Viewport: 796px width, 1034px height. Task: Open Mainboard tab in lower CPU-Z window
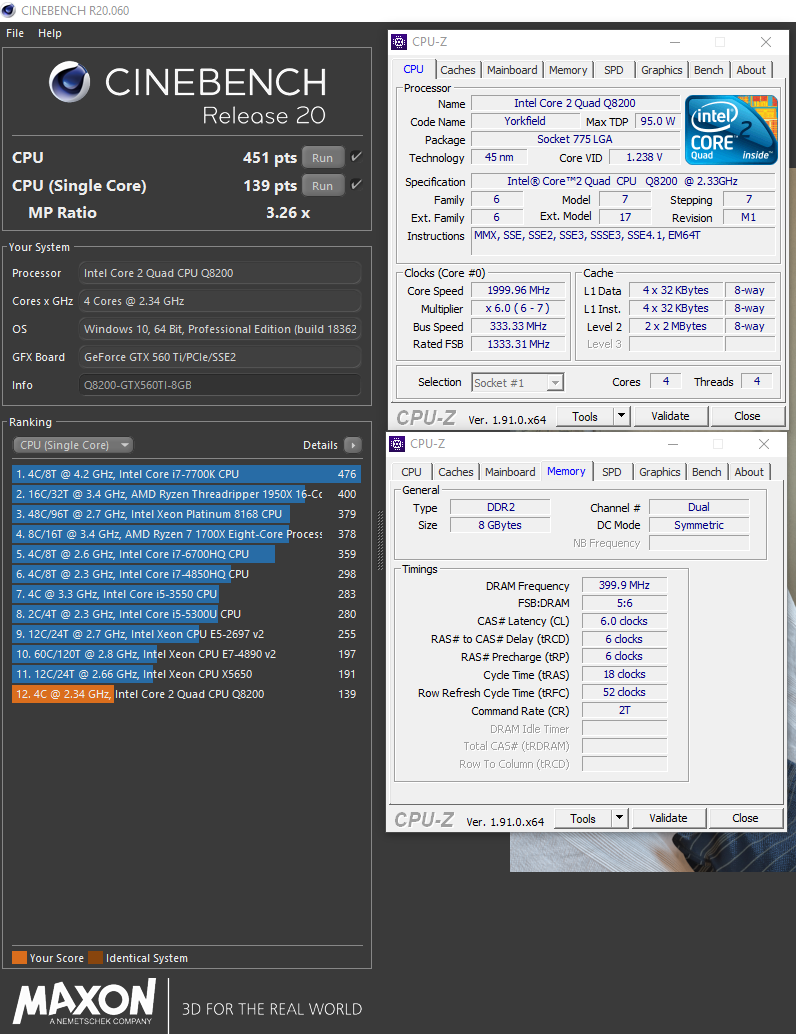coord(510,472)
